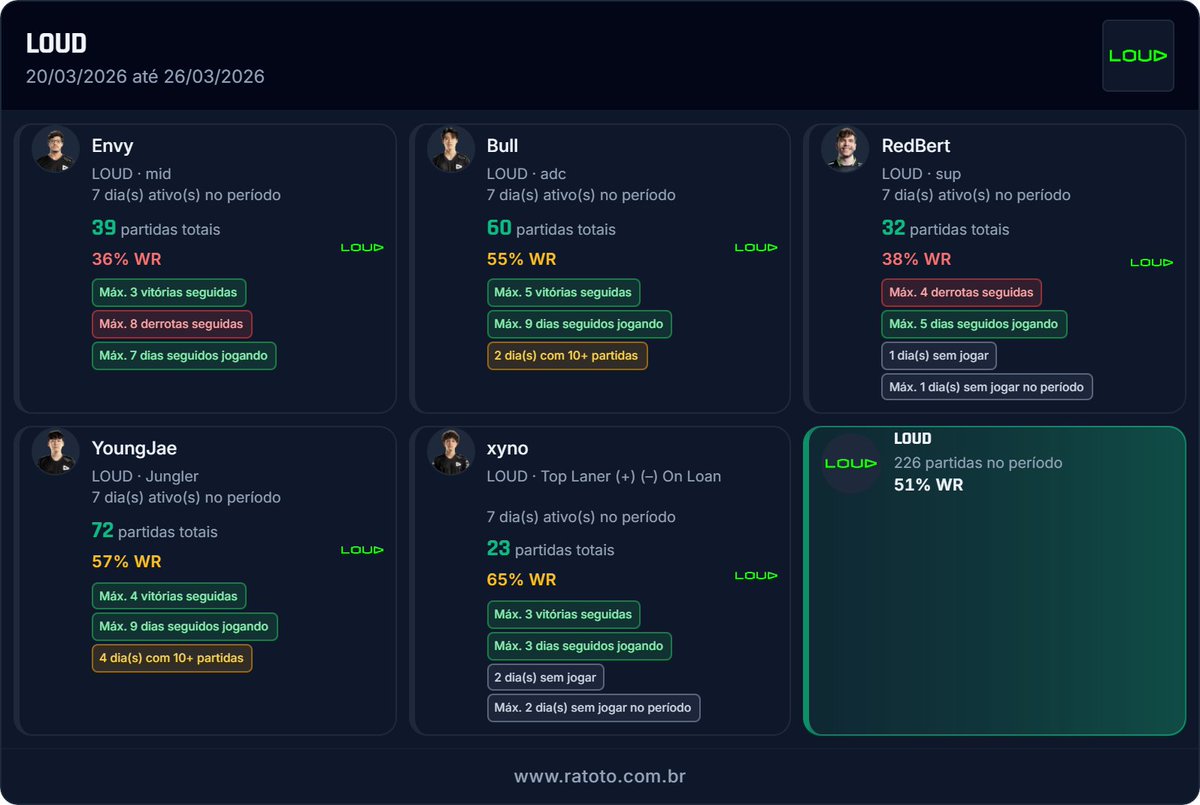Click 'Máx. 2 dia(s) sem jogar no período' badge

593,708
